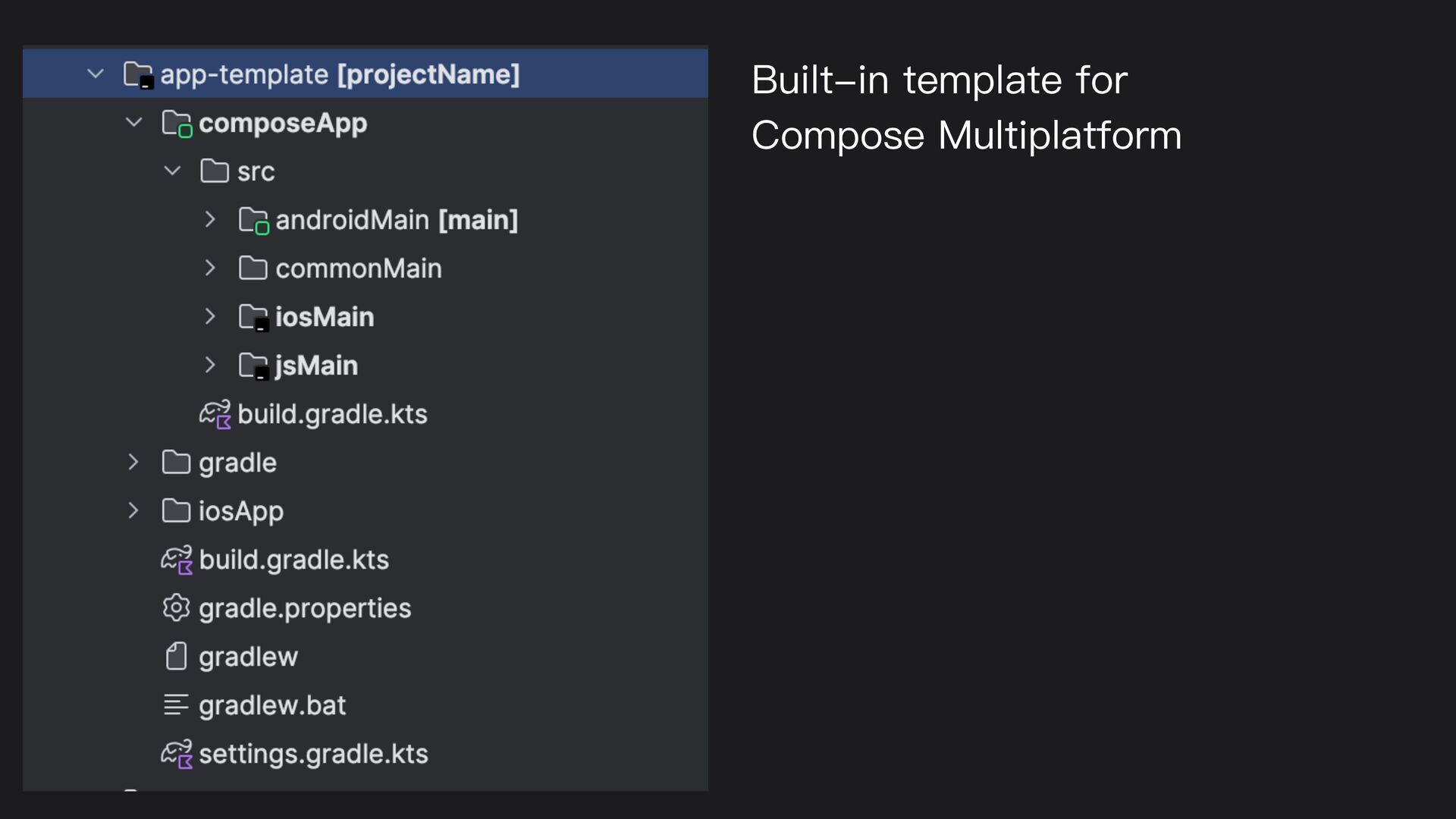Click the composeApp module folder icon
The width and height of the screenshot is (1456, 819).
177,124
